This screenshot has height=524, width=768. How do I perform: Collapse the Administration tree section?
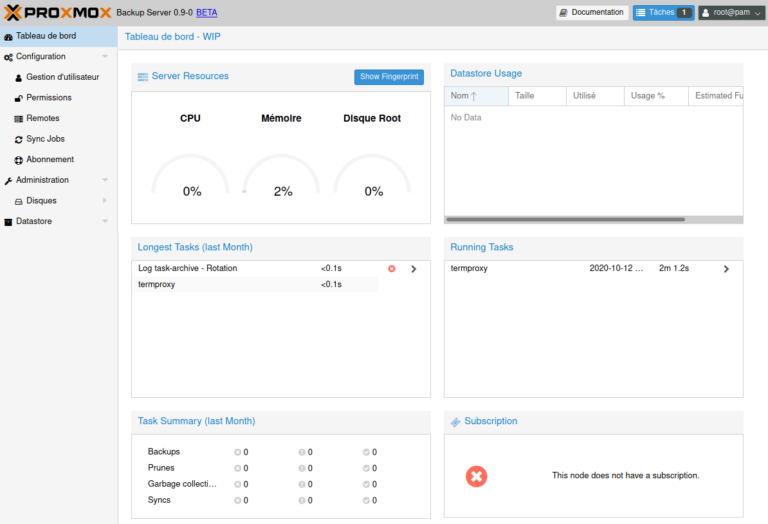[105, 180]
